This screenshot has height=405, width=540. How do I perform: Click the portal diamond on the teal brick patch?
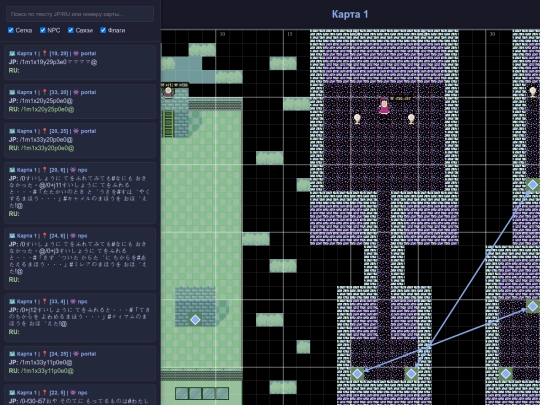coord(195,320)
